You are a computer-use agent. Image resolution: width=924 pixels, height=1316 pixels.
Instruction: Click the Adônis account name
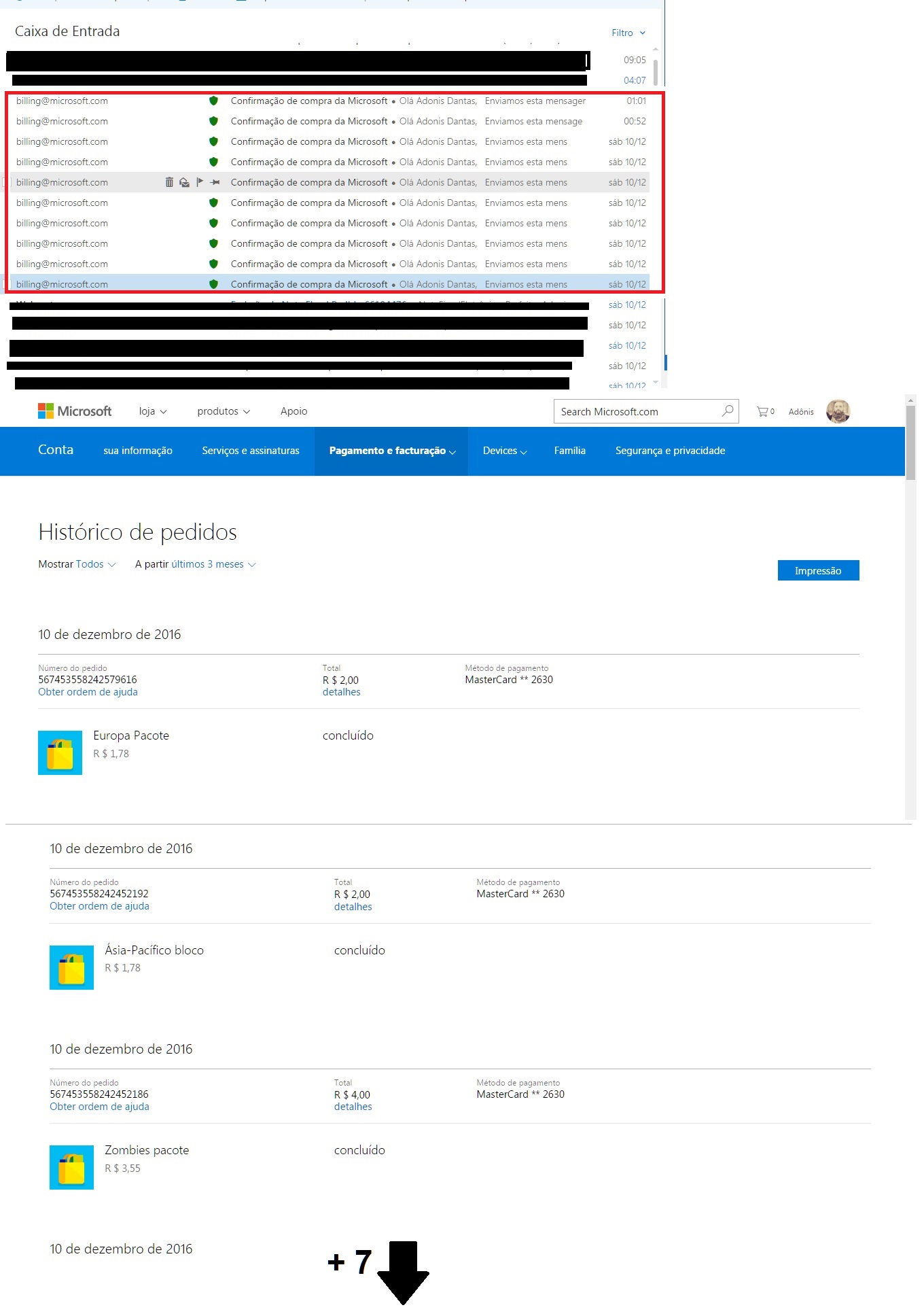(x=801, y=412)
